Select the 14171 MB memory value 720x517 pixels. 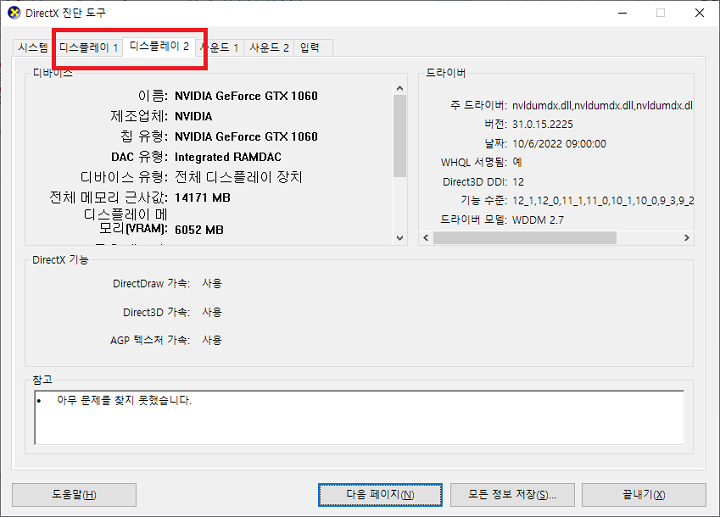pyautogui.click(x=202, y=198)
